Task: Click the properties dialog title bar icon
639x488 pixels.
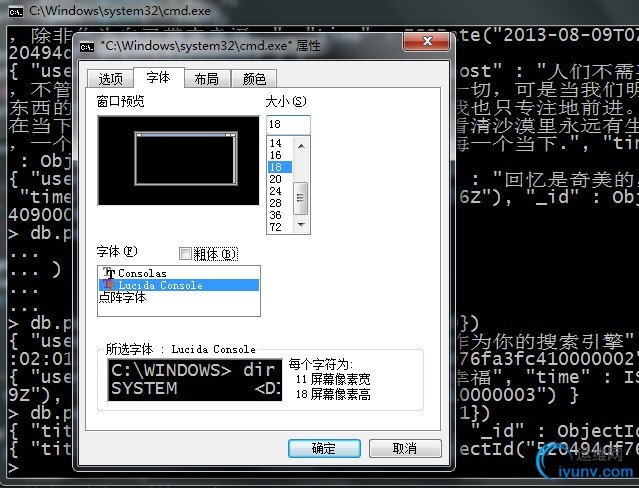Action: coord(87,46)
